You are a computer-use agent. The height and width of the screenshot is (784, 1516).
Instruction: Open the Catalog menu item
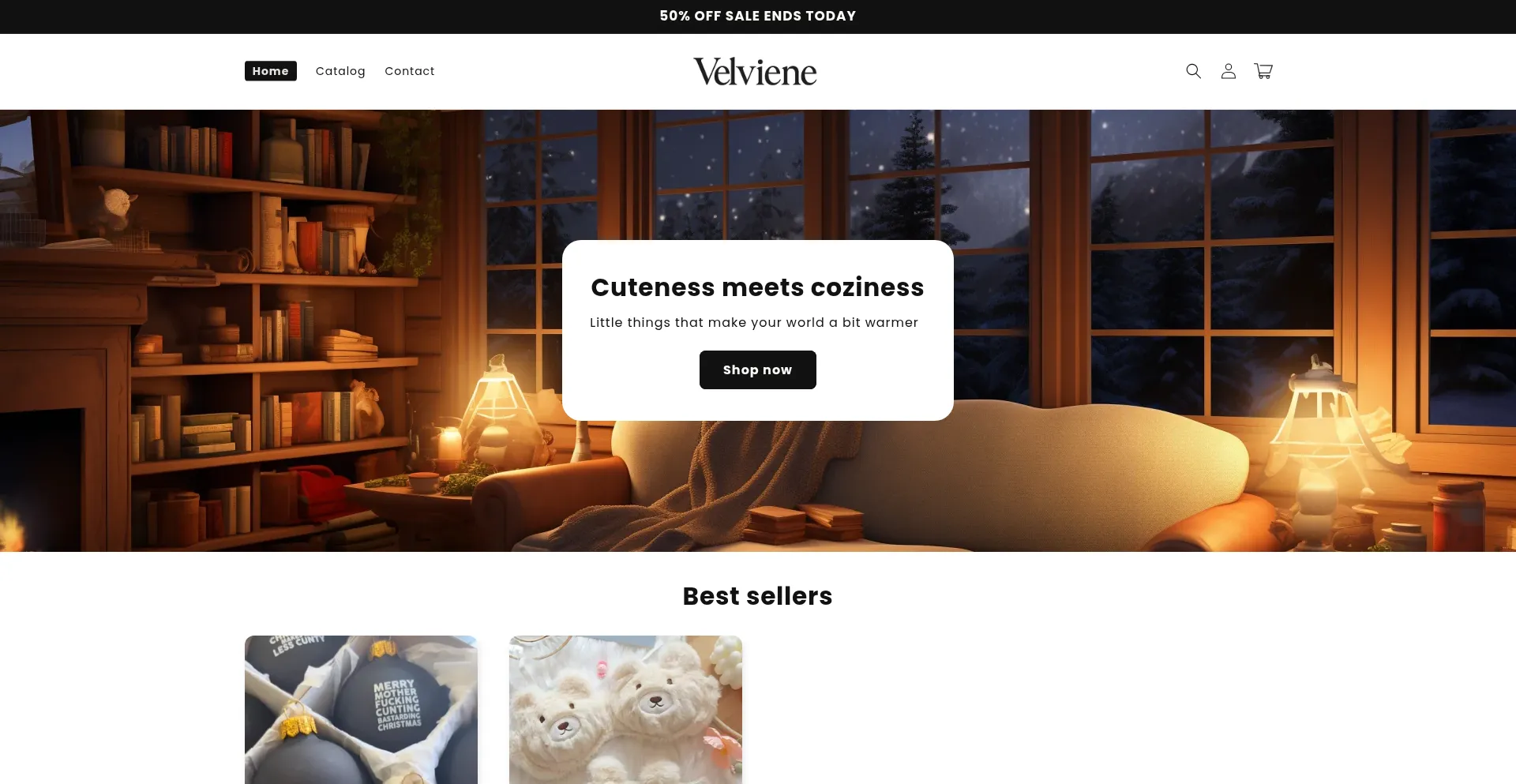click(x=340, y=71)
